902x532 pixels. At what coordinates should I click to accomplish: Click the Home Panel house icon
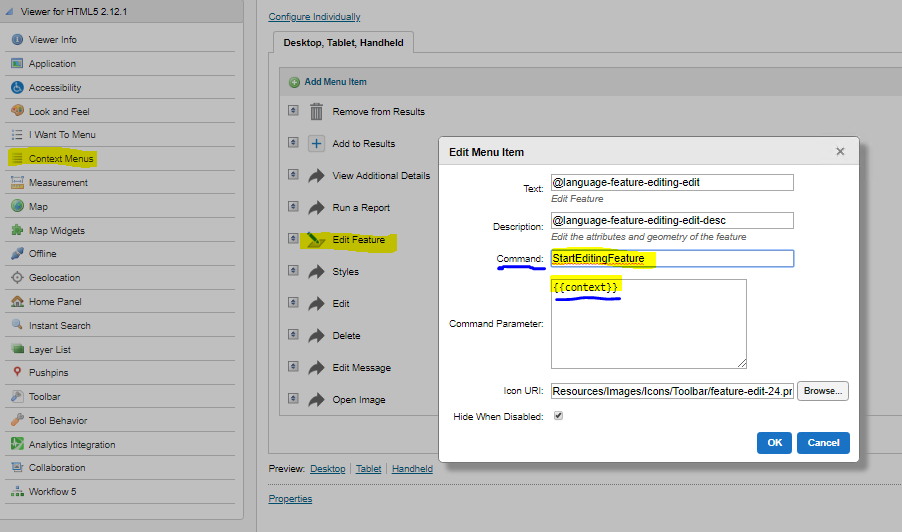tap(17, 301)
